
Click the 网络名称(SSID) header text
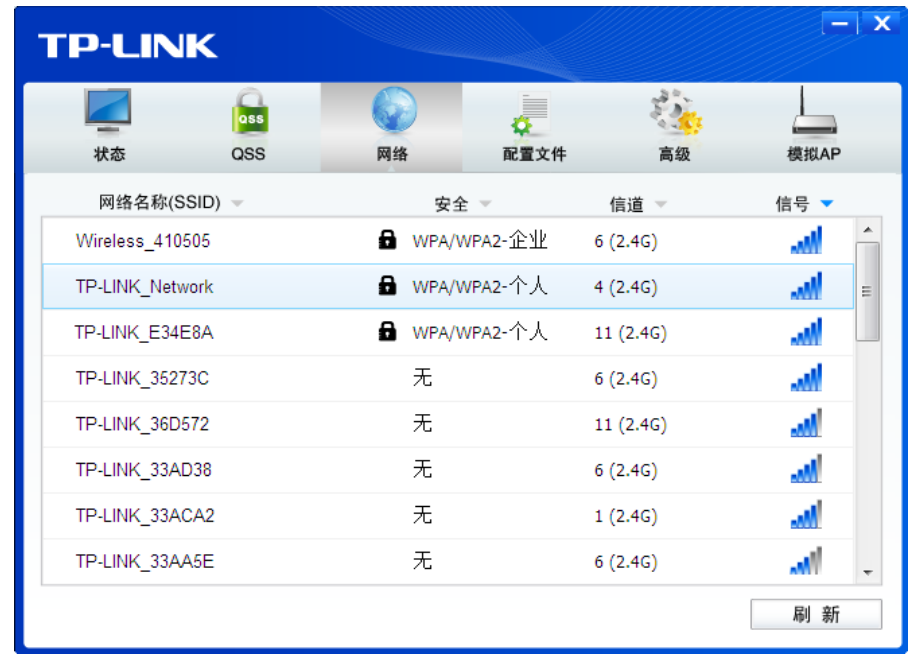pyautogui.click(x=159, y=202)
